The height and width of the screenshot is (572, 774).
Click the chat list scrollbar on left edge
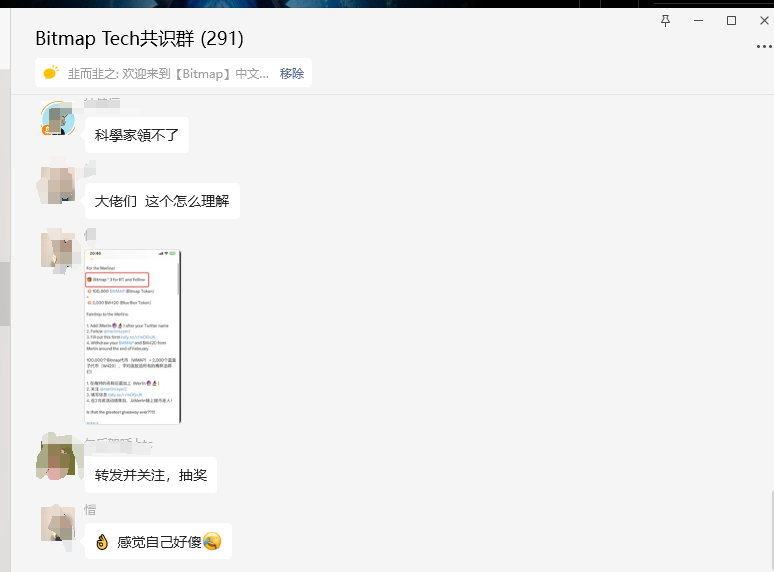[5, 294]
